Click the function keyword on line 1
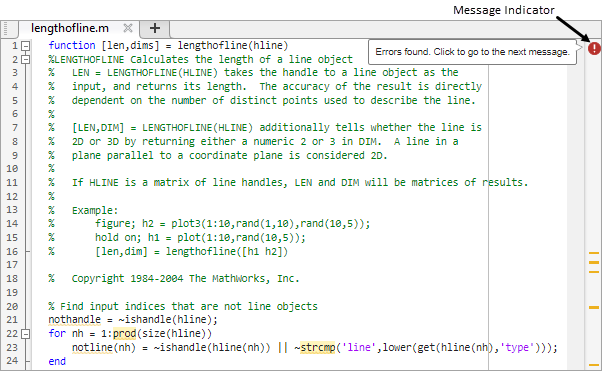Image resolution: width=602 pixels, height=371 pixels. click(x=72, y=45)
